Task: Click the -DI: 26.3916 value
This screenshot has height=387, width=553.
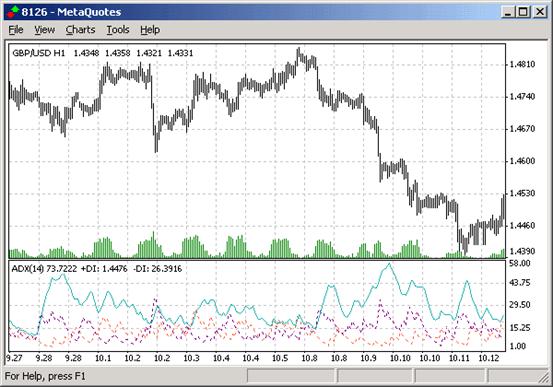Action: [158, 269]
